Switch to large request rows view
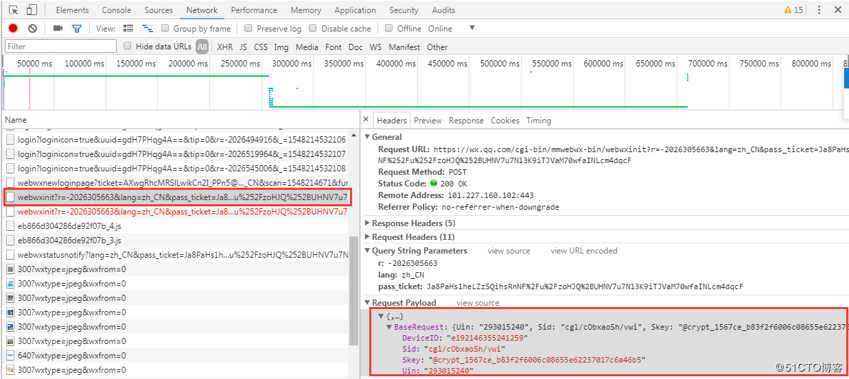Viewport: 849px width, 379px height. point(128,28)
